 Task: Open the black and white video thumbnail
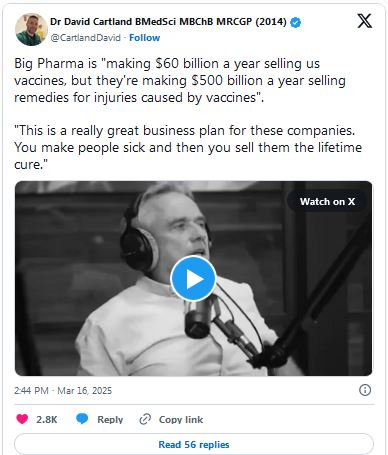coord(193,278)
